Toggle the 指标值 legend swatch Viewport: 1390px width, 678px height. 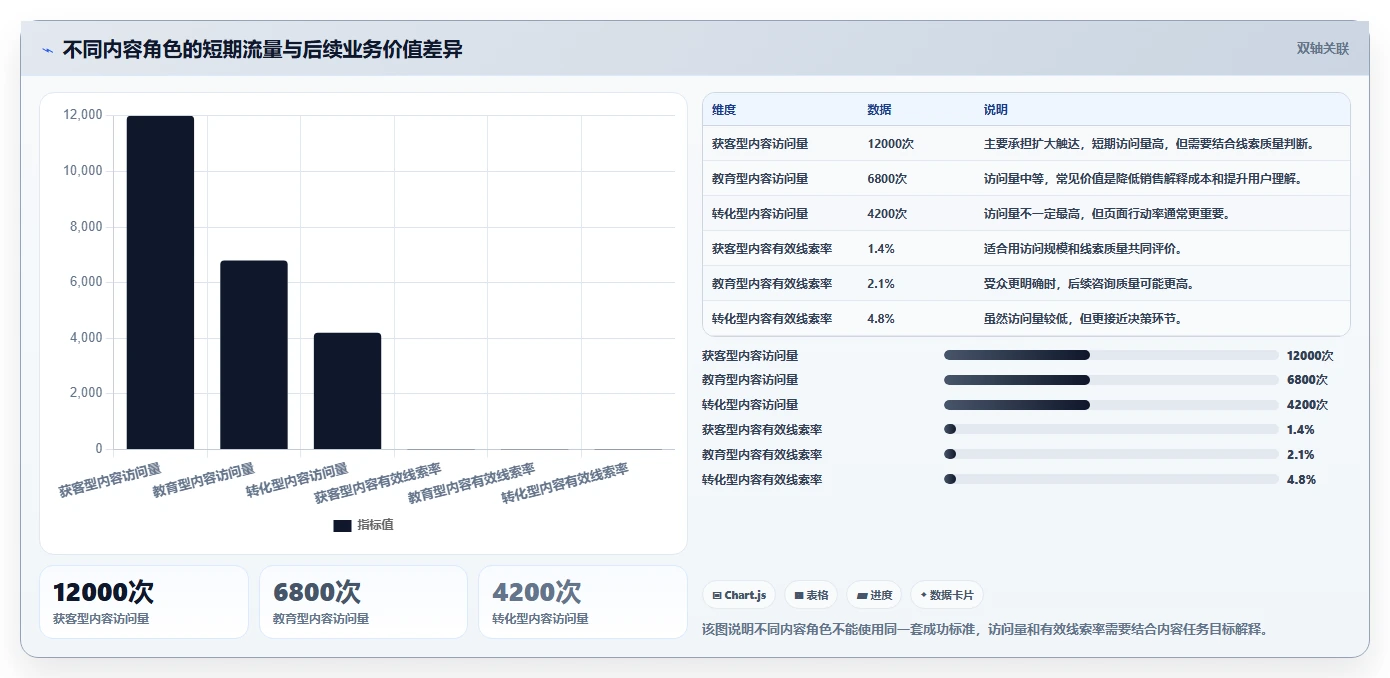click(x=342, y=525)
